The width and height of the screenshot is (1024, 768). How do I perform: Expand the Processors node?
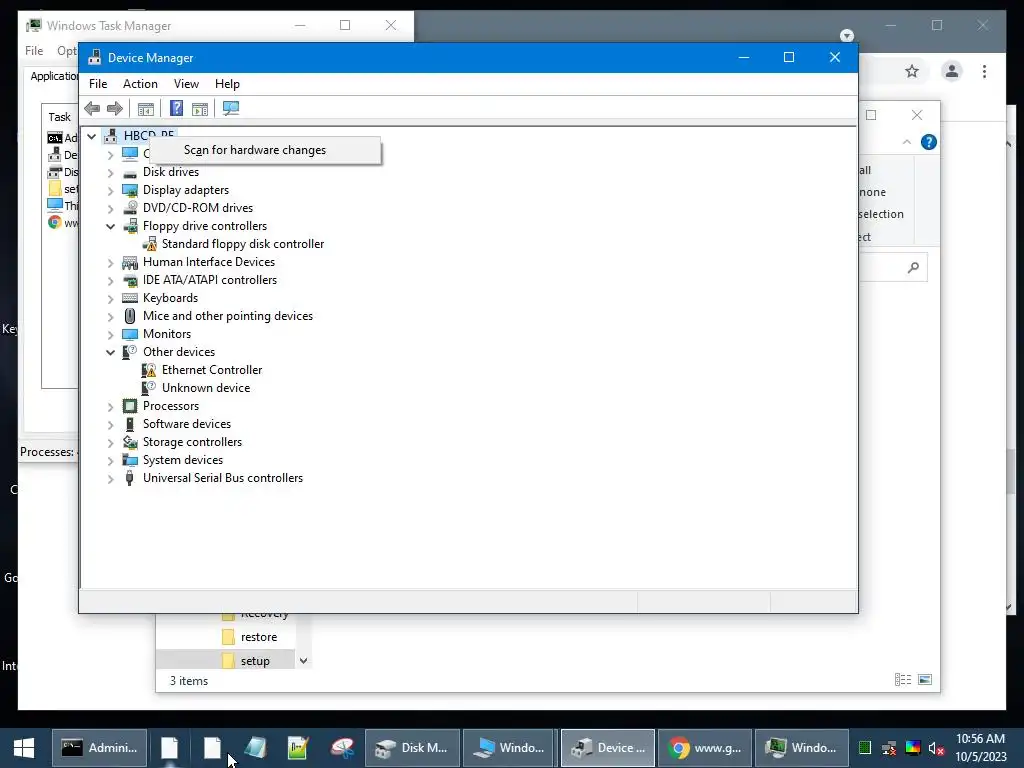click(110, 407)
